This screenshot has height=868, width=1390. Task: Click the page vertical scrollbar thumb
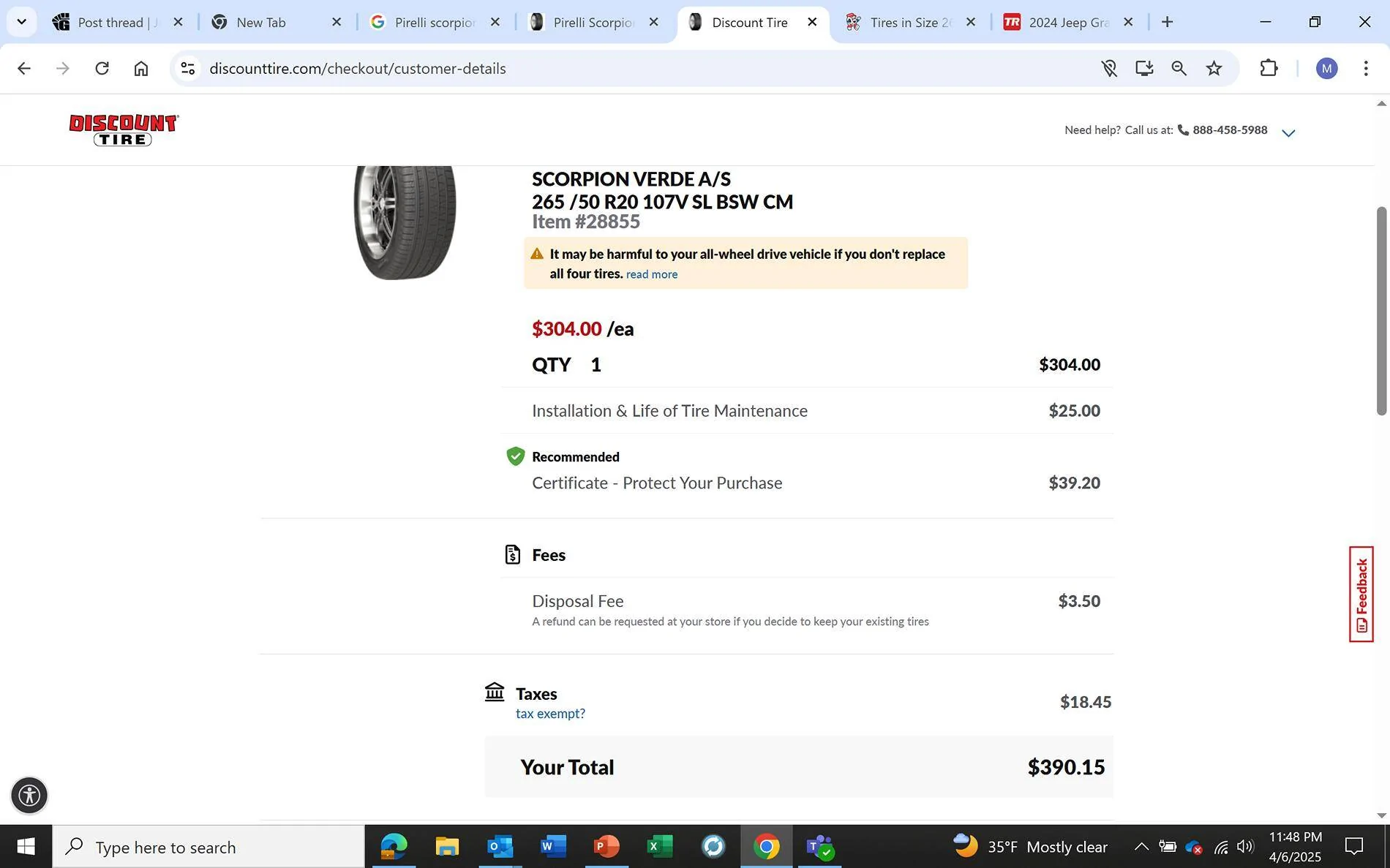(x=1381, y=311)
